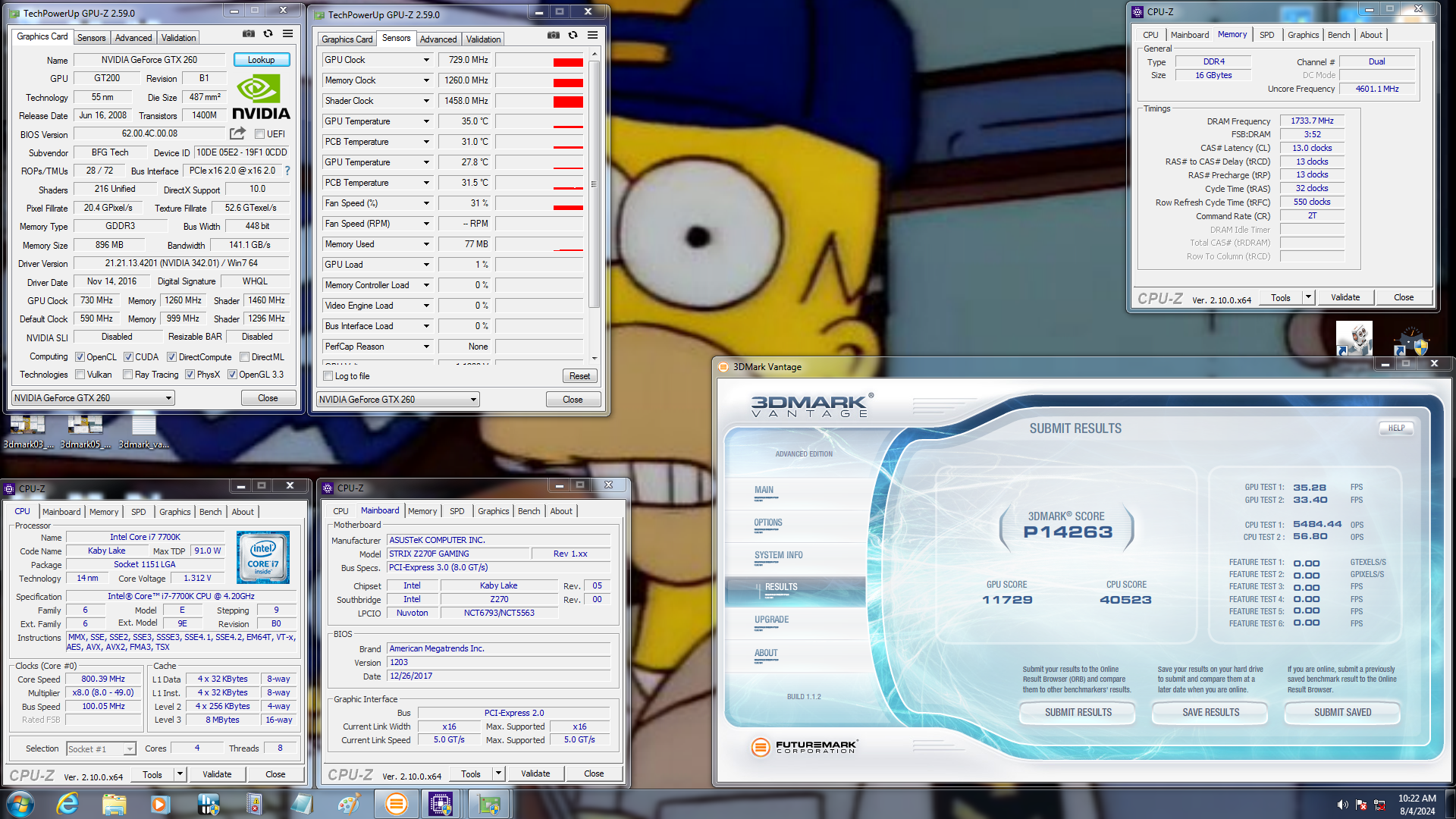
Task: Select 3dmark05 file on desktop
Action: point(85,432)
